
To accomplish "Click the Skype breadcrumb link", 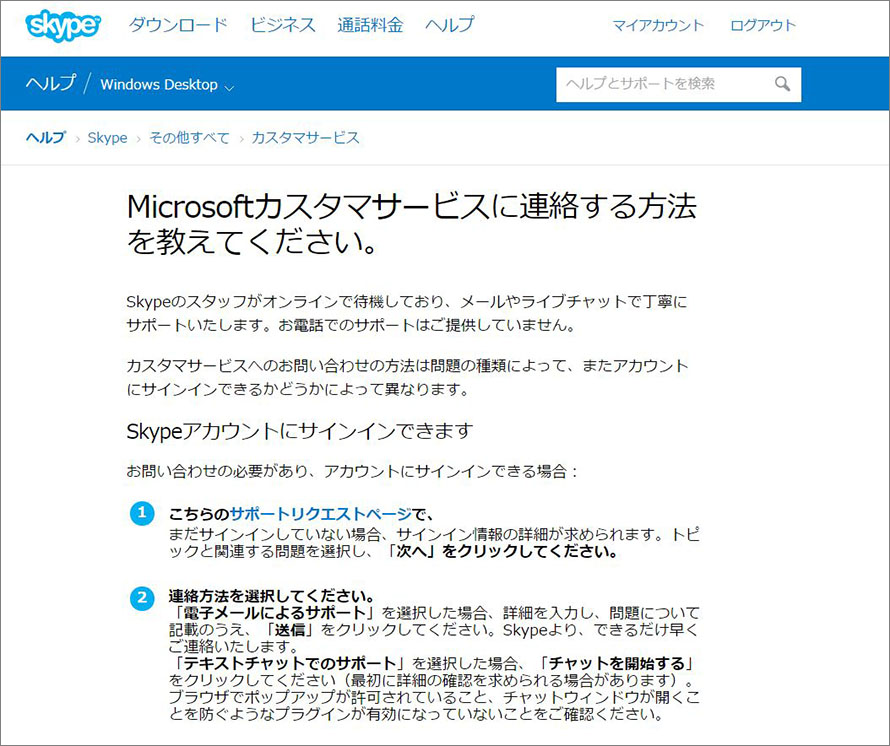I will point(107,137).
